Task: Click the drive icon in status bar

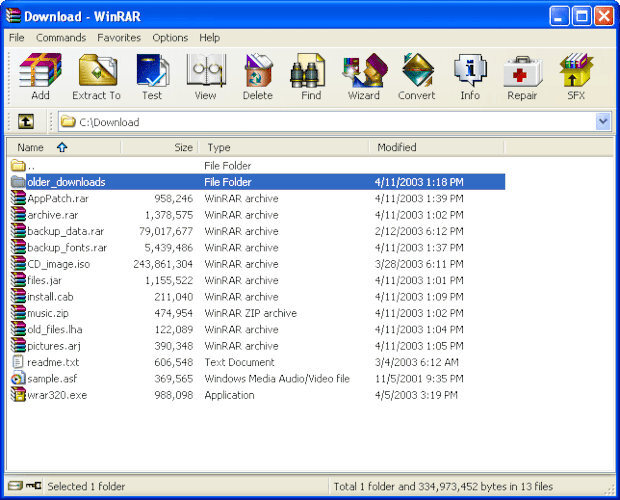Action: point(15,485)
